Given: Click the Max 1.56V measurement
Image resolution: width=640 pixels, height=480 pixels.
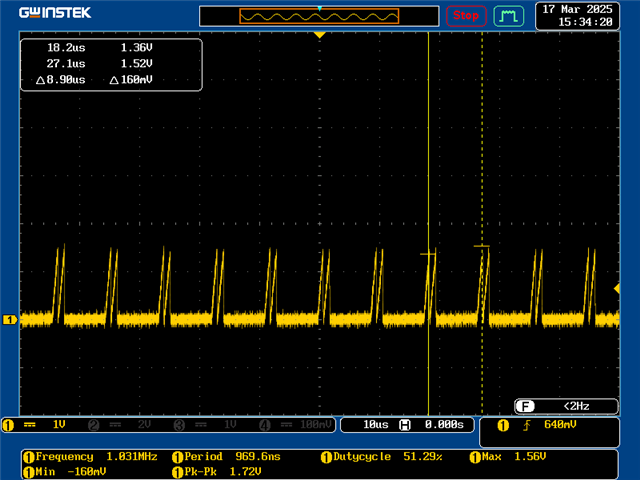Looking at the screenshot, I should pos(507,457).
